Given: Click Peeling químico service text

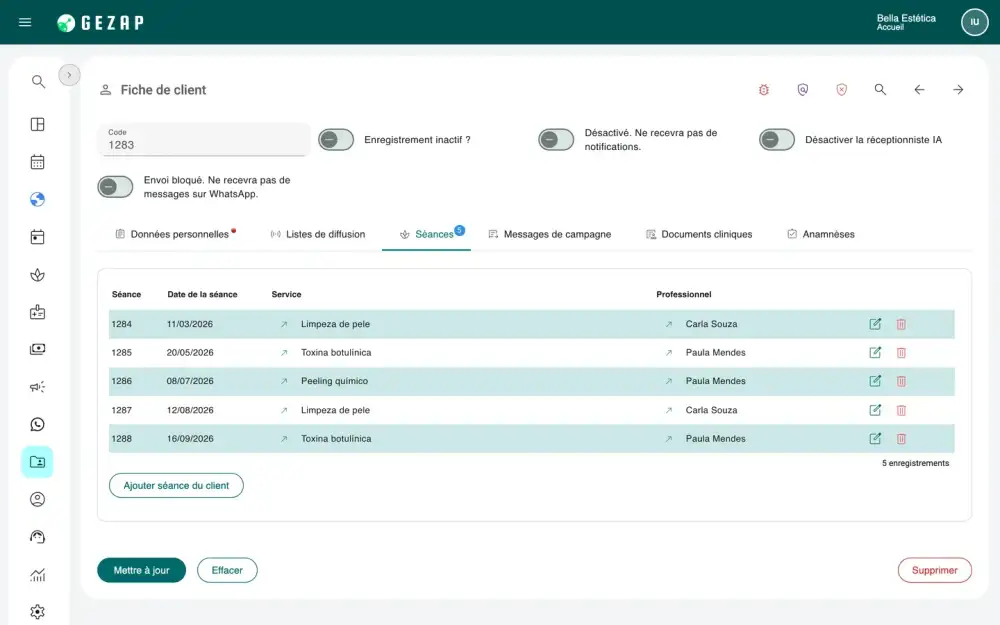Looking at the screenshot, I should 334,381.
